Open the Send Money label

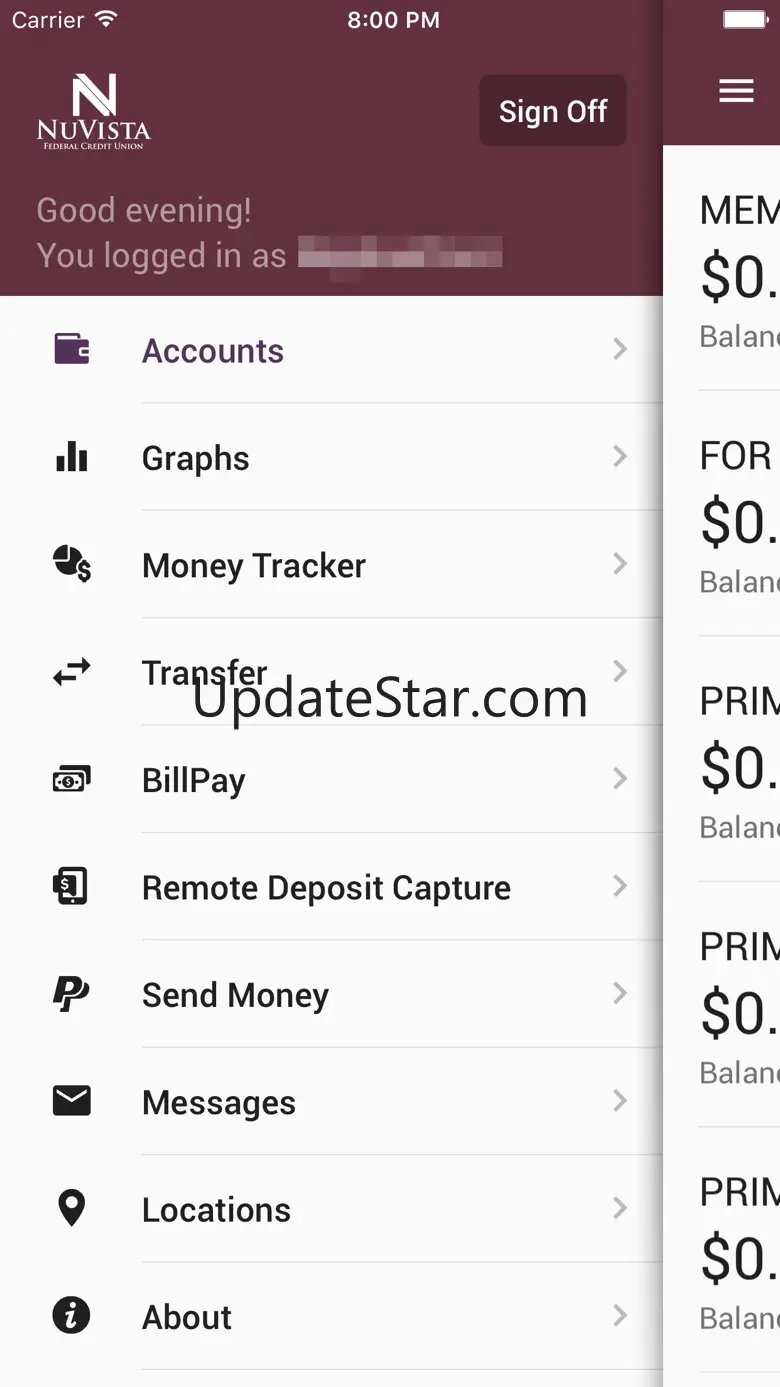point(235,995)
